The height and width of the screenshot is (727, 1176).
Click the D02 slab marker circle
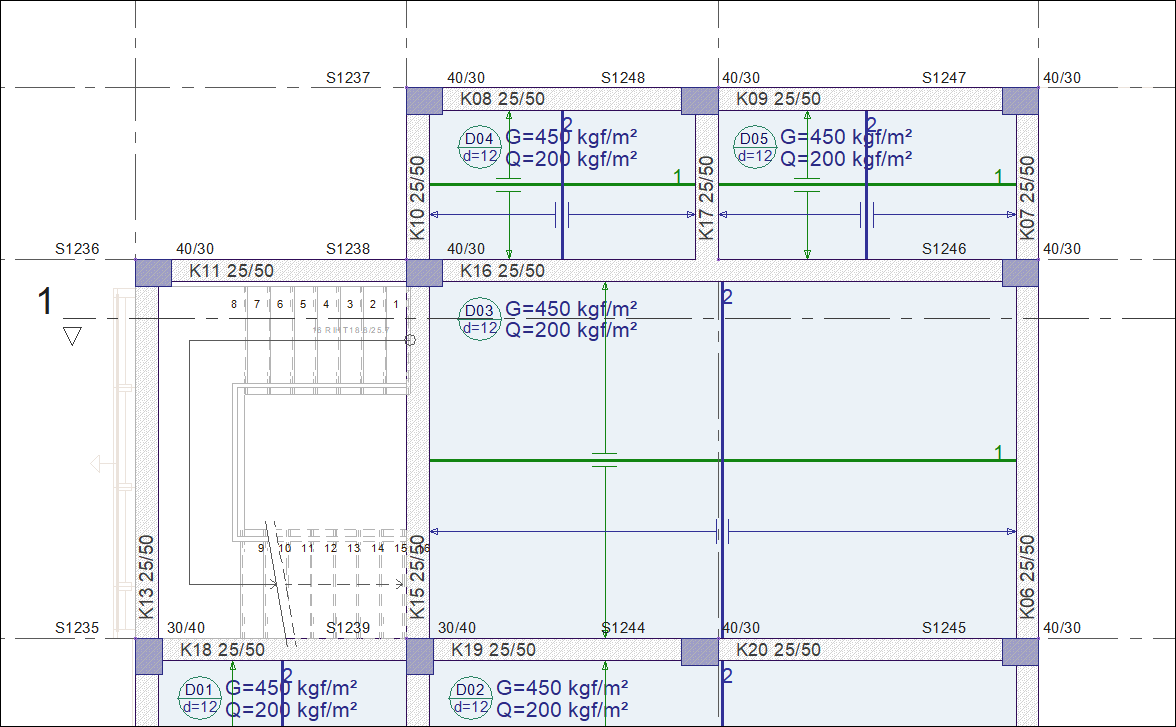470,698
